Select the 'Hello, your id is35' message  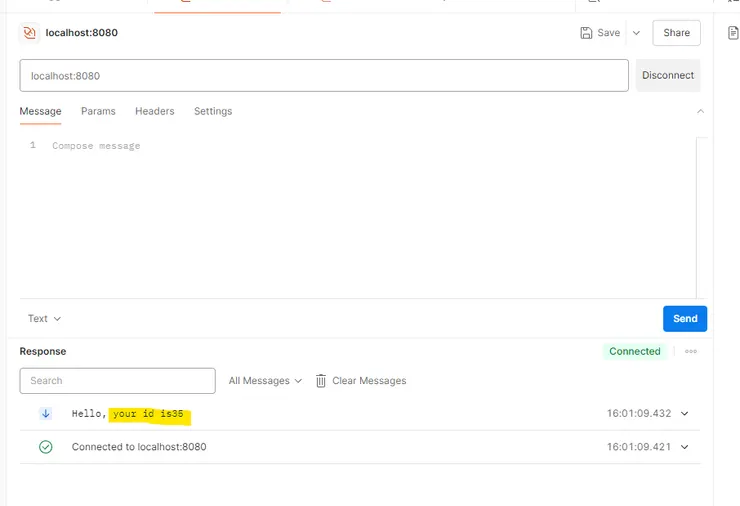click(127, 413)
